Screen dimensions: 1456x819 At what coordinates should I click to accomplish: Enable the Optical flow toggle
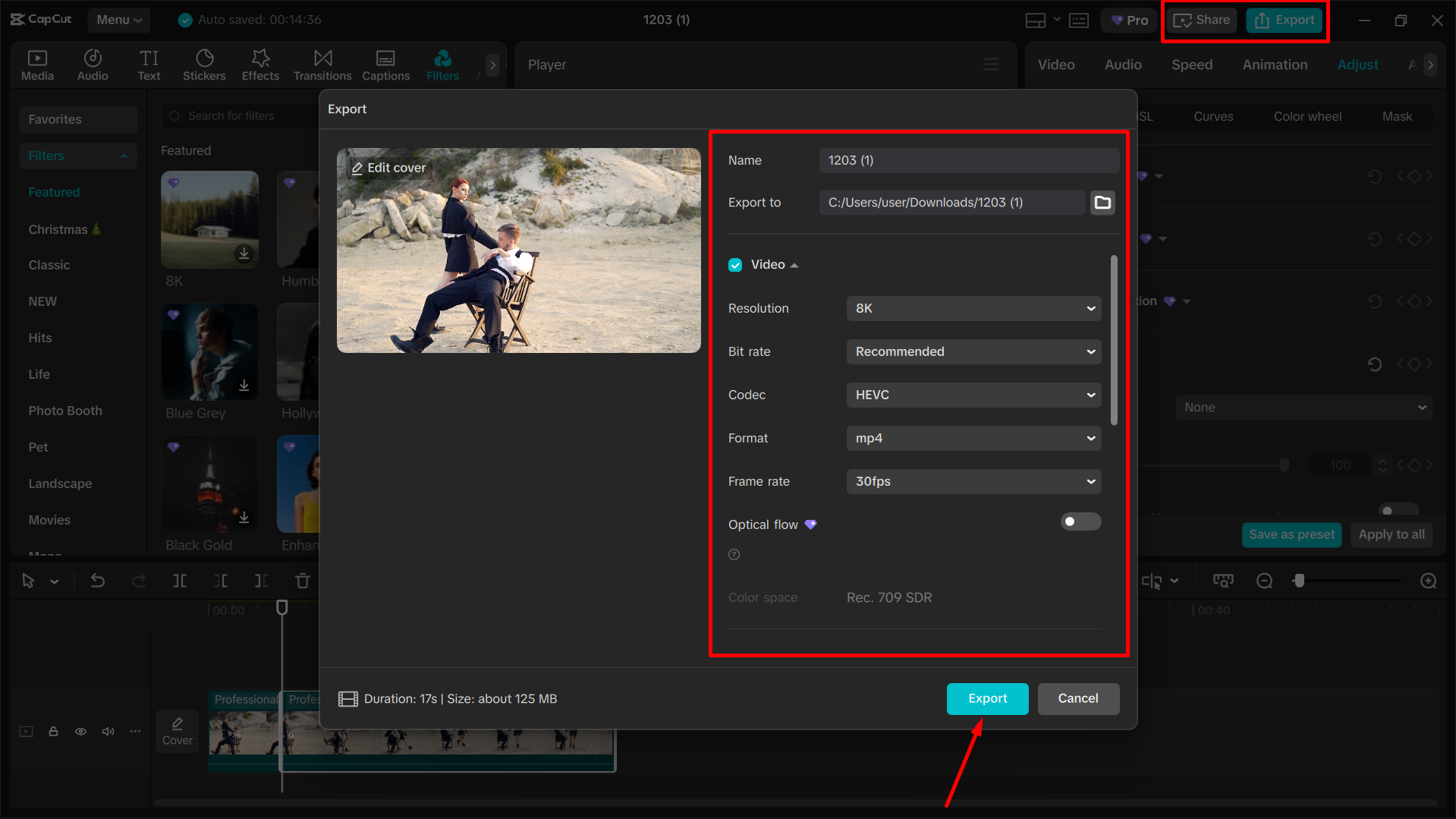pos(1080,521)
